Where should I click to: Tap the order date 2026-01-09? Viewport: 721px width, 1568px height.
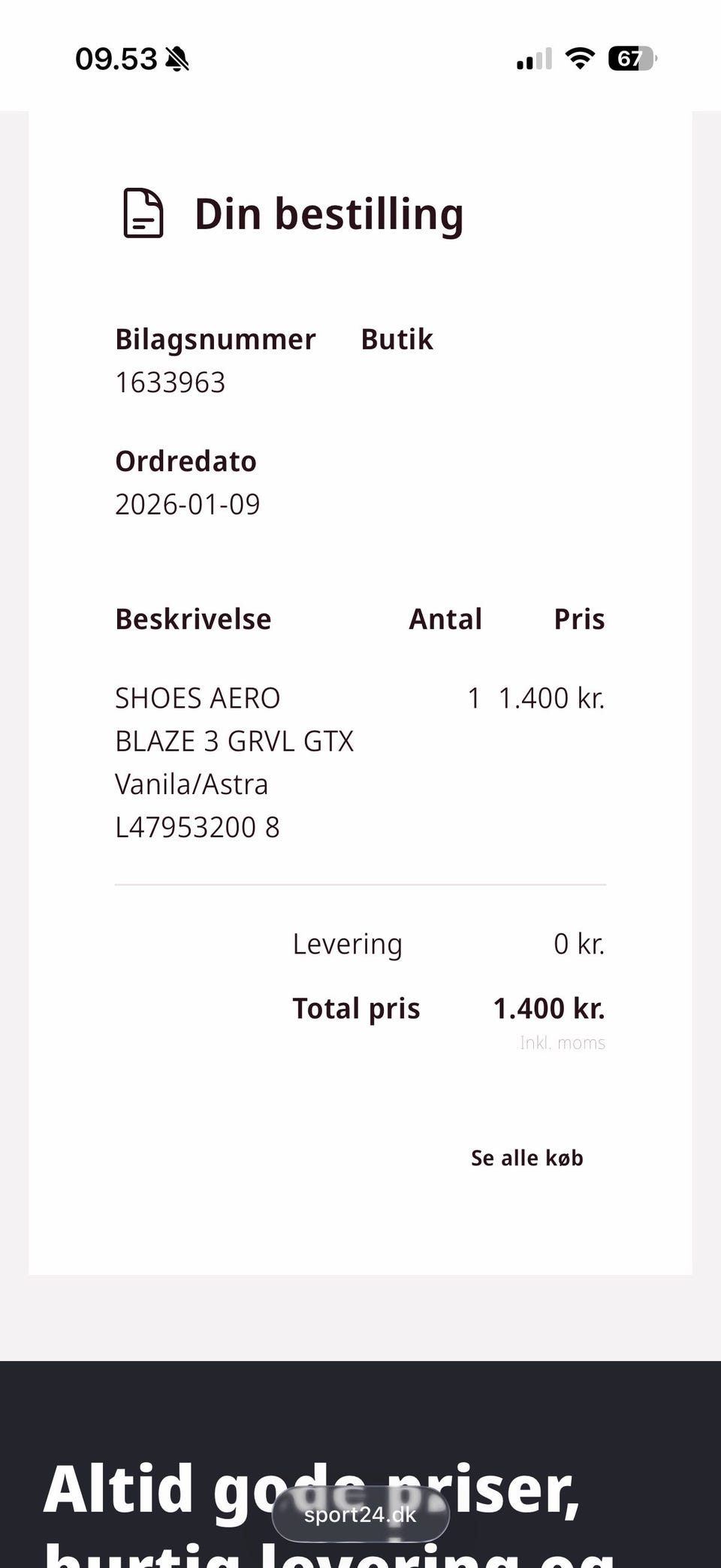pos(188,504)
